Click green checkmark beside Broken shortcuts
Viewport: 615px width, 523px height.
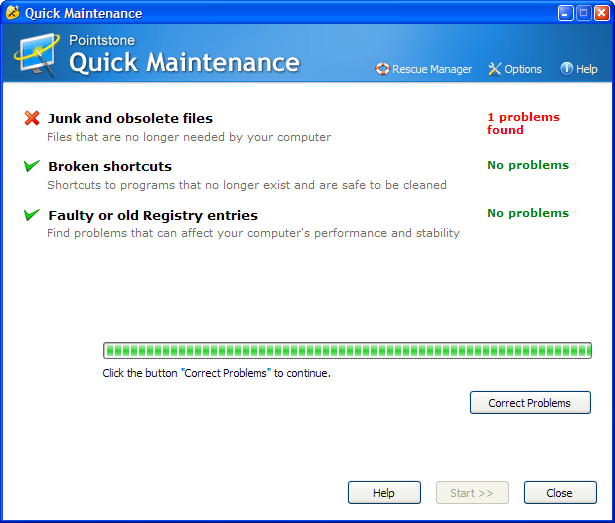pos(32,166)
